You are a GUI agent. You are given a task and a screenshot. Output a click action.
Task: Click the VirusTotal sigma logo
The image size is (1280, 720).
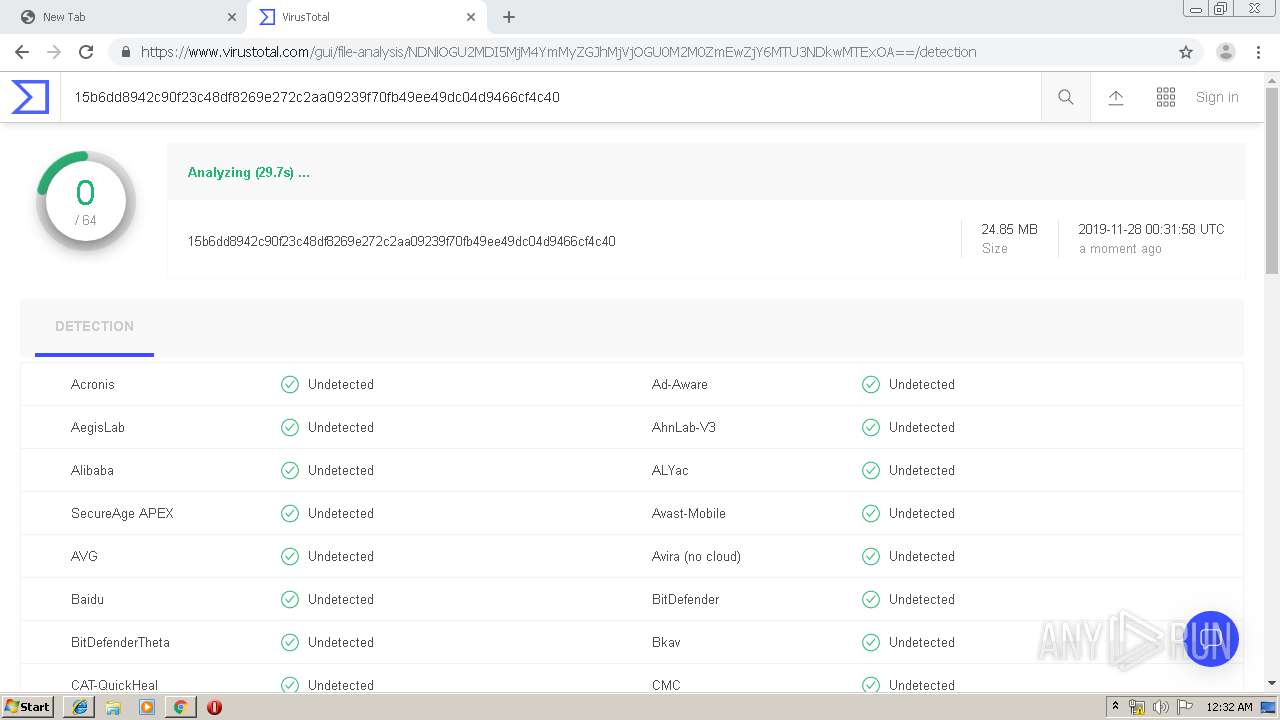tap(30, 97)
